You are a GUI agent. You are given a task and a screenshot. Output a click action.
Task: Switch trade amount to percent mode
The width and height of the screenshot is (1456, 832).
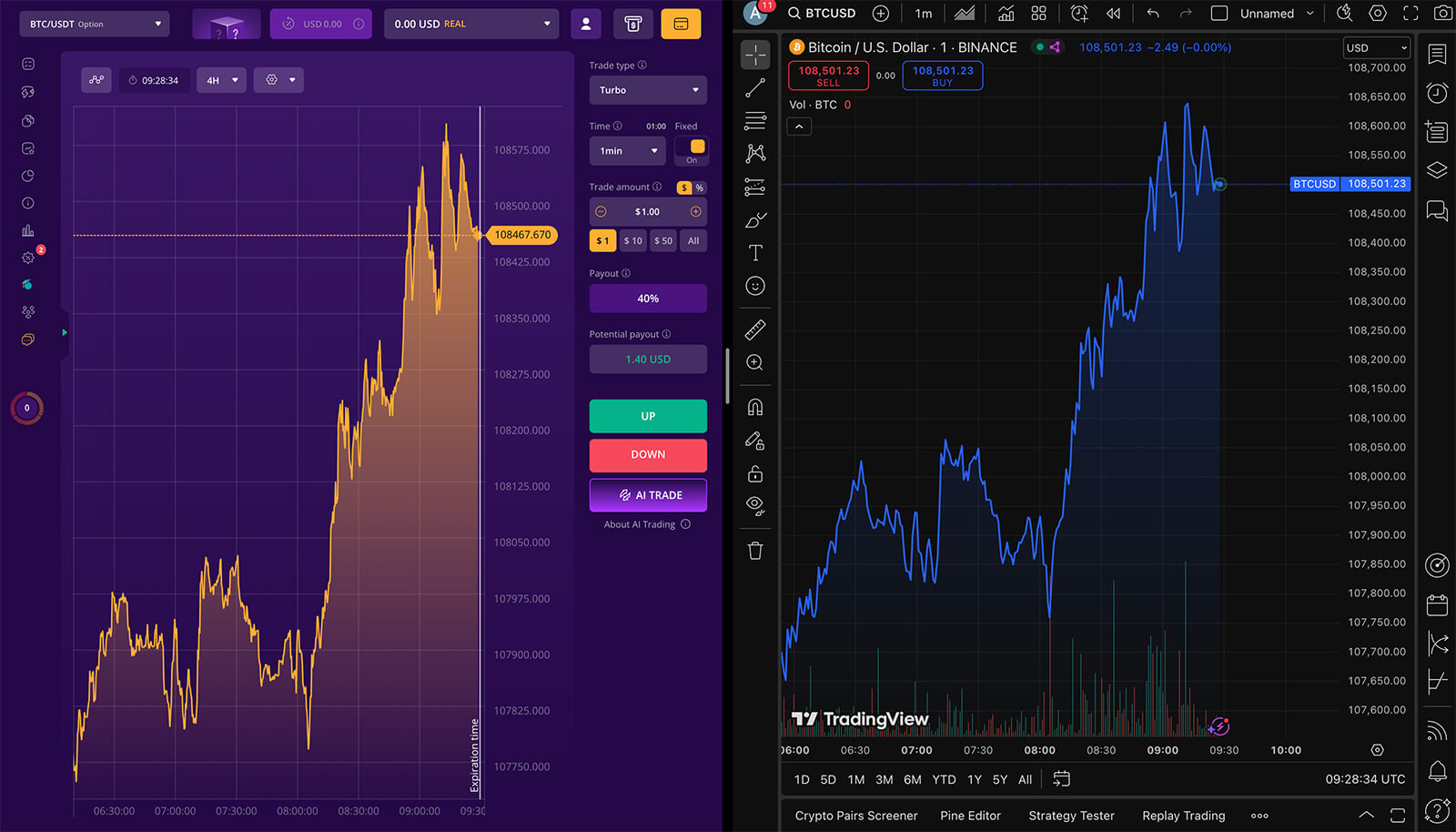point(700,188)
